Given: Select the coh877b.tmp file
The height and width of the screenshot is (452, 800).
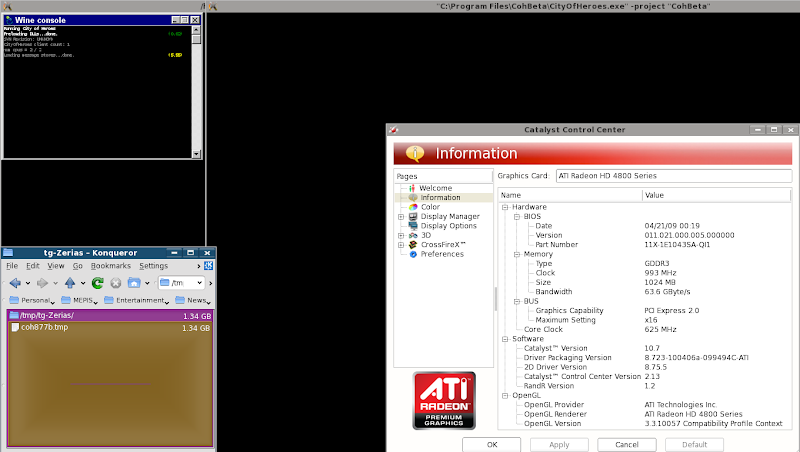Looking at the screenshot, I should [x=46, y=327].
